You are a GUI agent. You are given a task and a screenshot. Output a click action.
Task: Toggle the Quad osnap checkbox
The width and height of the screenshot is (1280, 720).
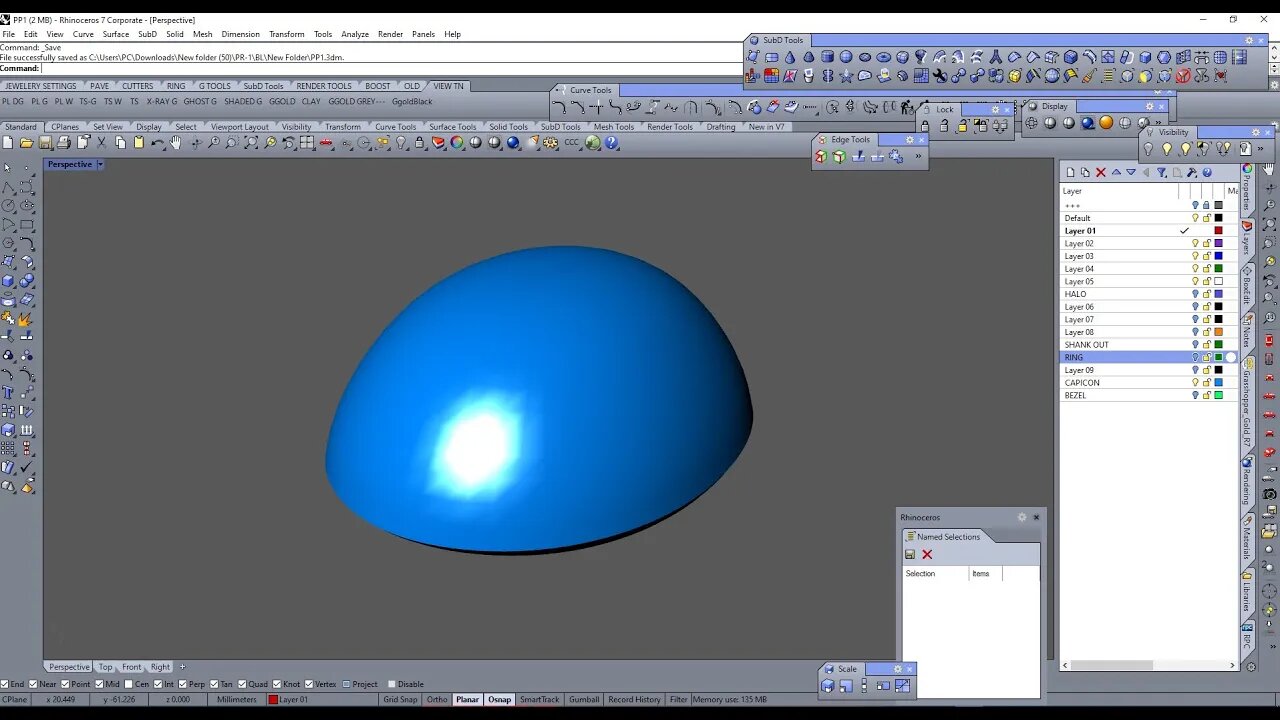242,684
